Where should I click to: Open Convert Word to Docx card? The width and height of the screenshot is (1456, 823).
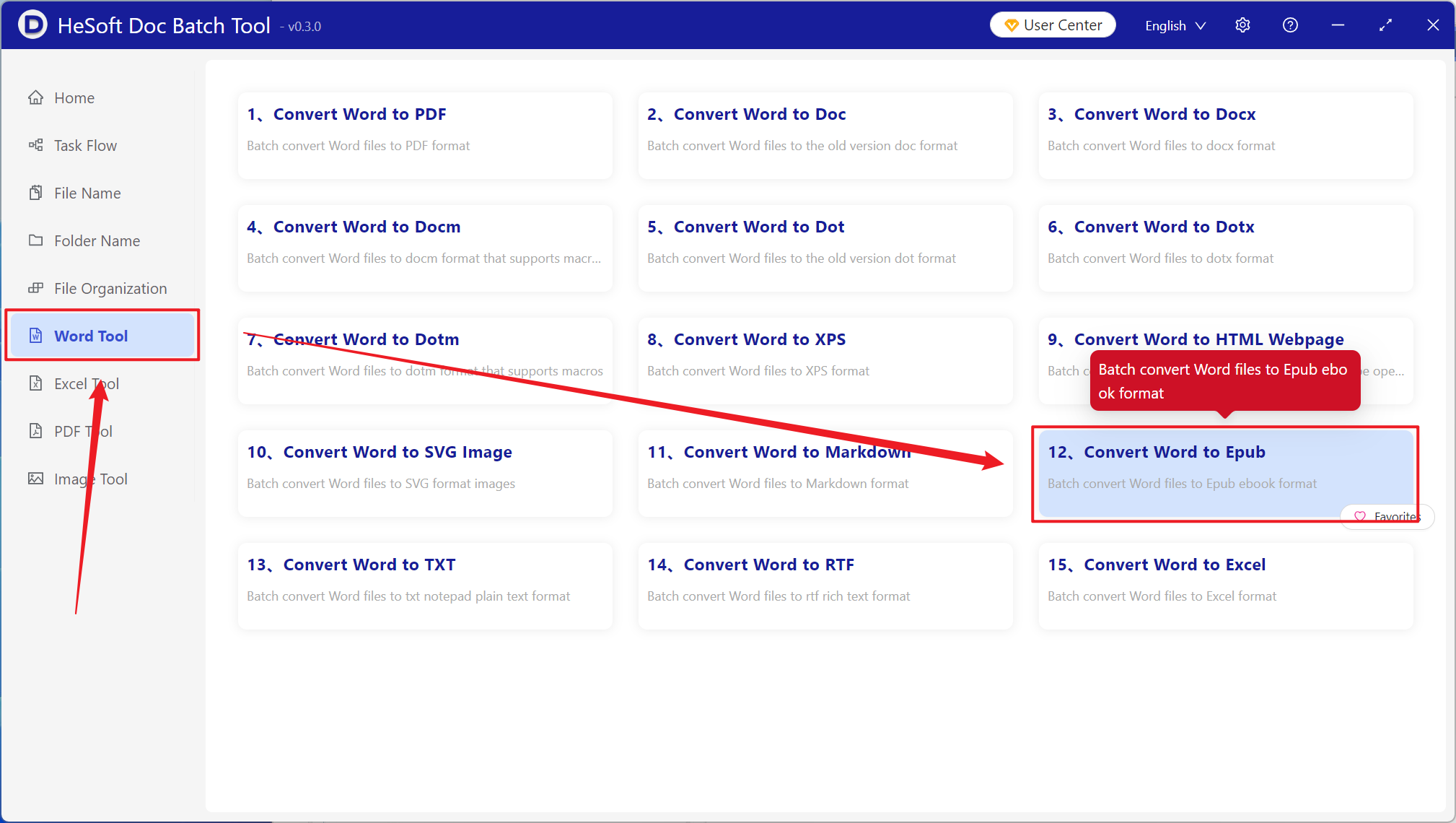pyautogui.click(x=1226, y=136)
